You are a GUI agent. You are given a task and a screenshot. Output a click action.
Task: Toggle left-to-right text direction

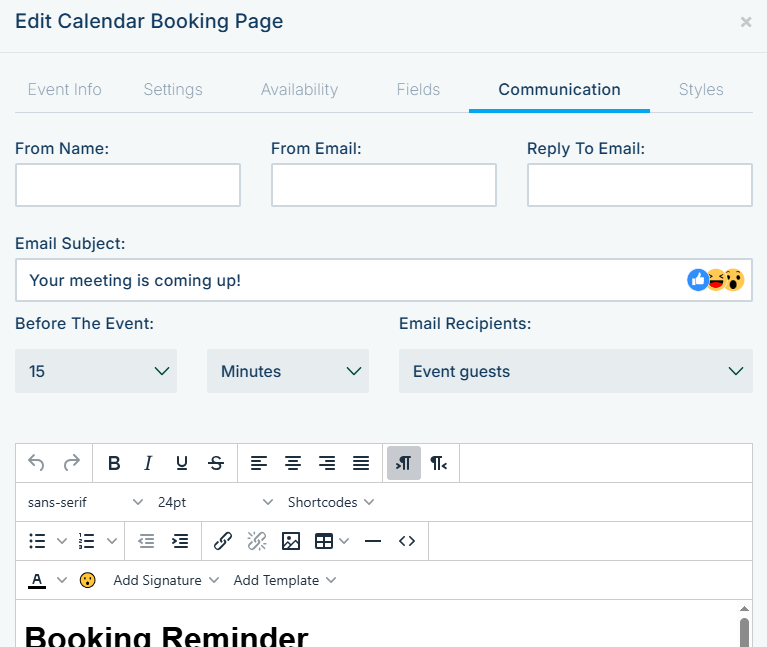pos(404,463)
